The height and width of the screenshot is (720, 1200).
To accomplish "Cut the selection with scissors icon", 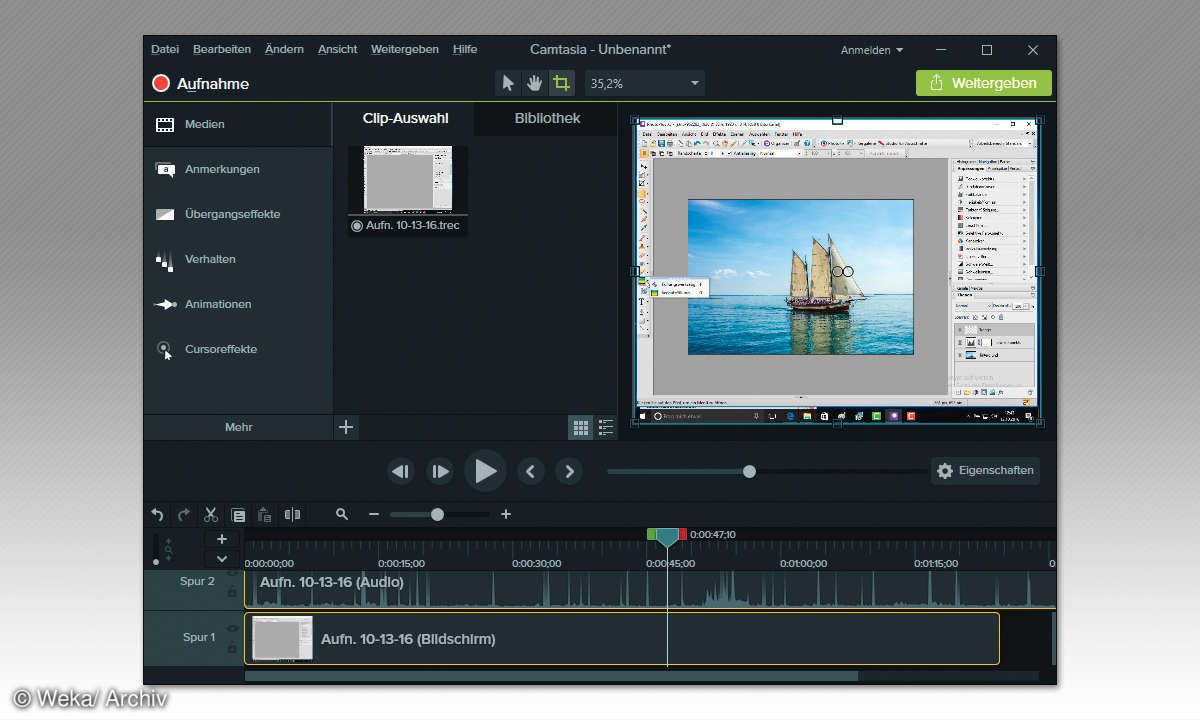I will (211, 514).
